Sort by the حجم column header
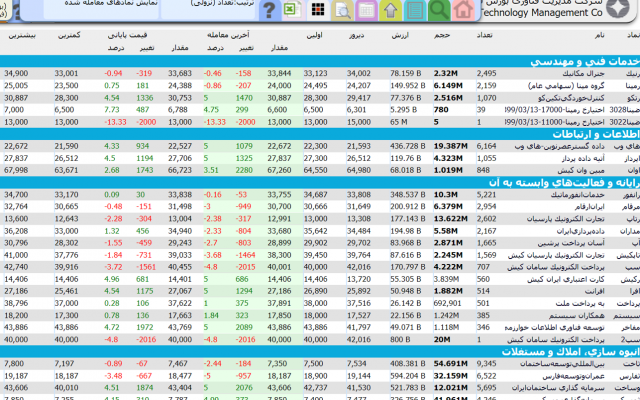640x400 pixels. click(442, 34)
